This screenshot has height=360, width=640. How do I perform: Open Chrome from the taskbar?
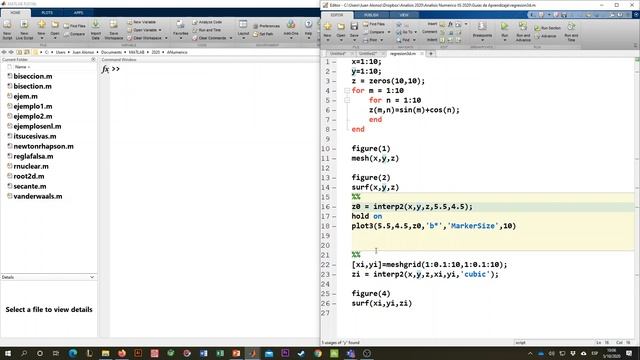[318, 353]
